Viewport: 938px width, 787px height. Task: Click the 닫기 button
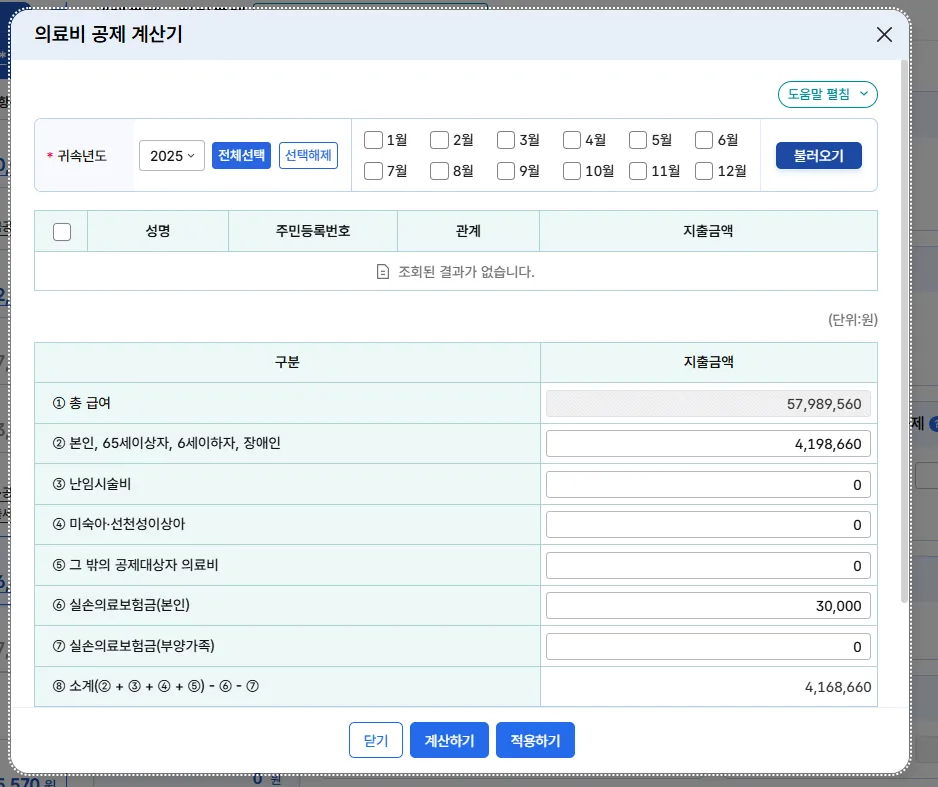[376, 740]
